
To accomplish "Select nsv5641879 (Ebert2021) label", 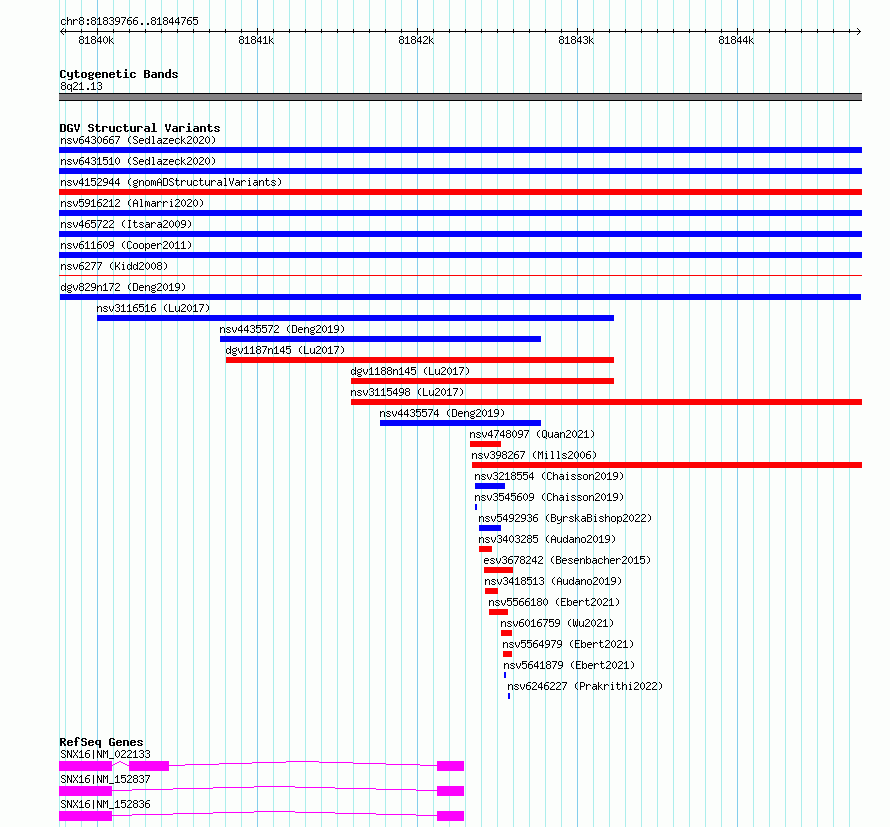I will pos(569,665).
